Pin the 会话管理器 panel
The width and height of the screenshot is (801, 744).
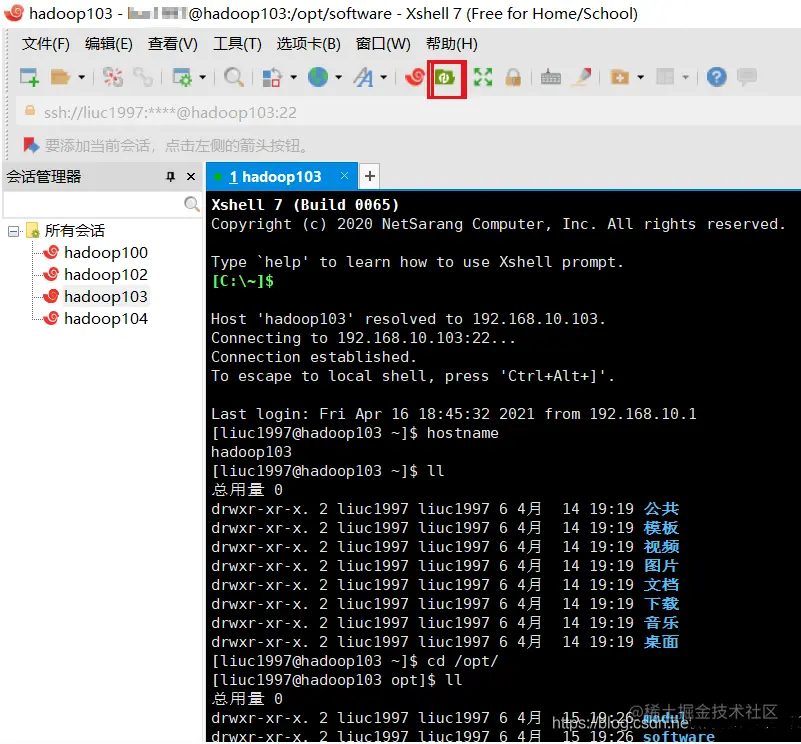coord(171,177)
